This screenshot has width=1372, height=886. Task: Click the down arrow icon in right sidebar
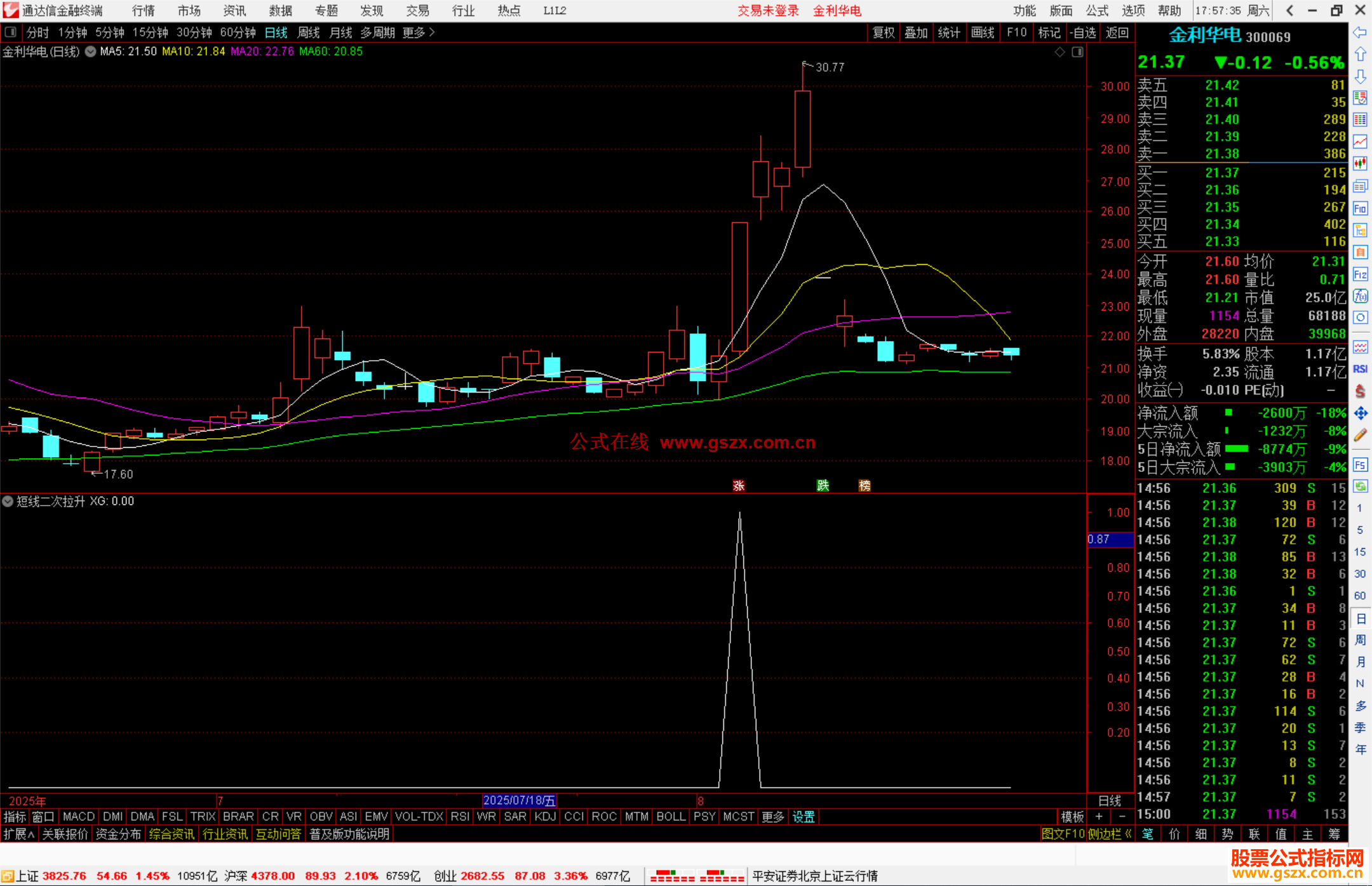(x=1360, y=76)
